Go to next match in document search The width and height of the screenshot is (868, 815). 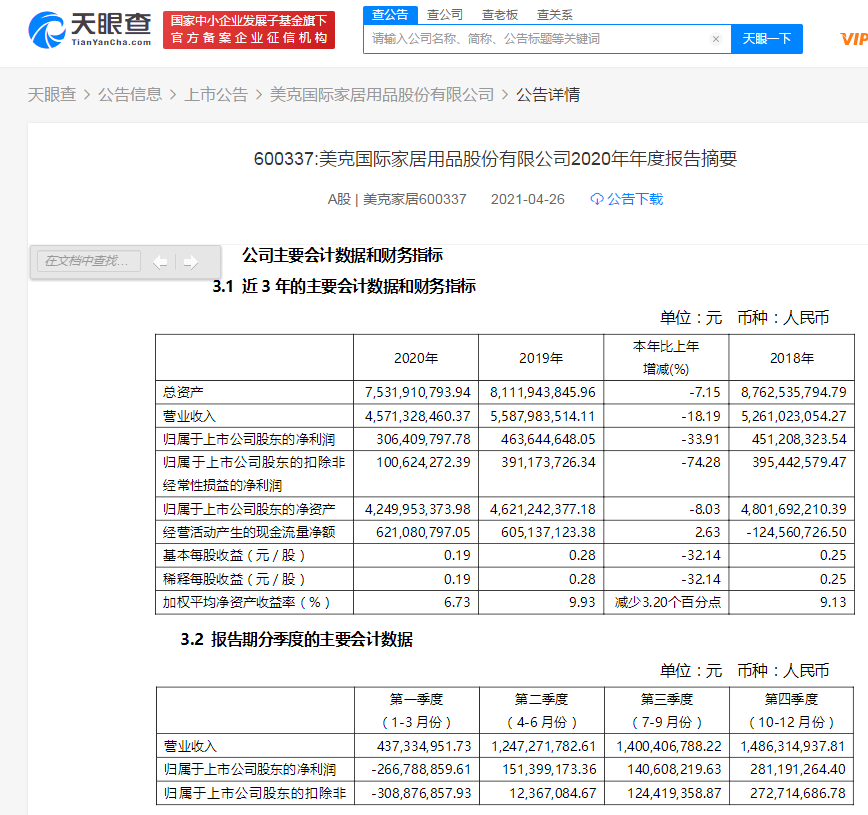pyautogui.click(x=191, y=262)
